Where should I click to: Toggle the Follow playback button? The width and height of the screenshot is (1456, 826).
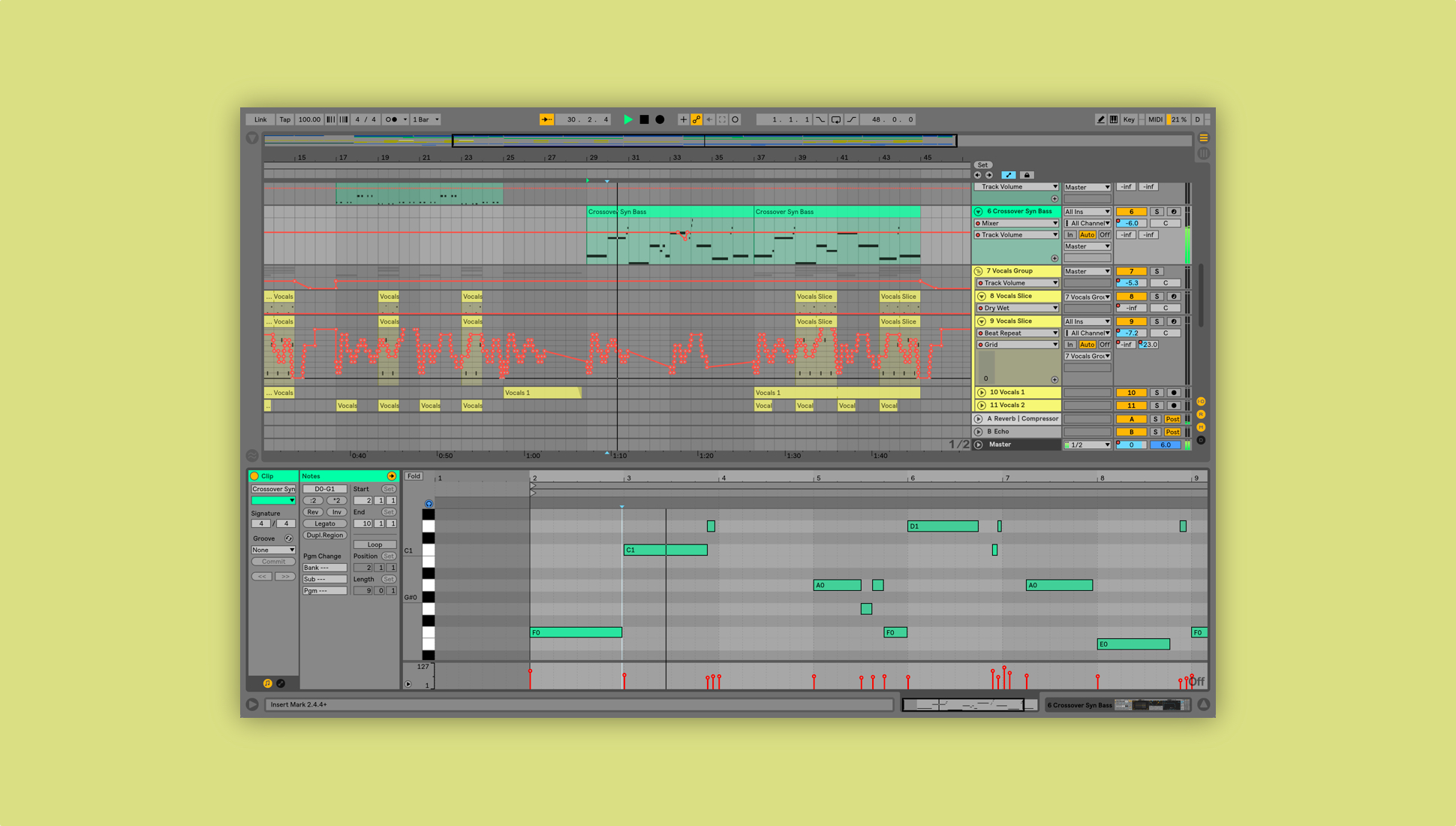pos(547,119)
